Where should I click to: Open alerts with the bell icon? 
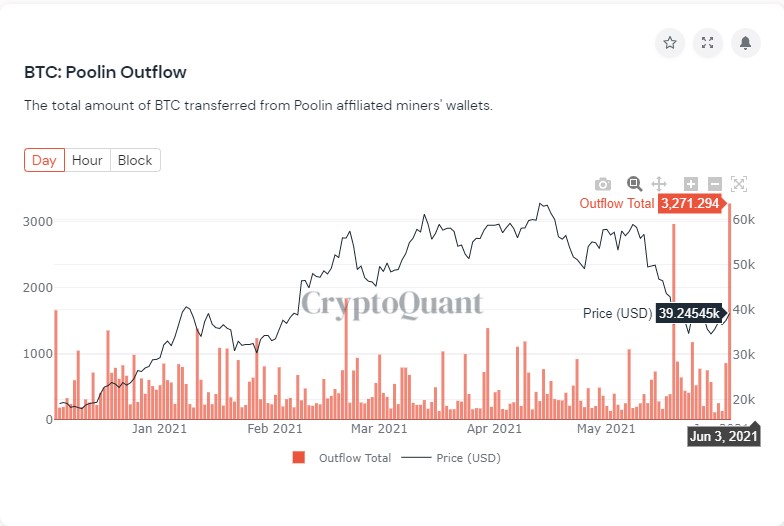[x=745, y=43]
